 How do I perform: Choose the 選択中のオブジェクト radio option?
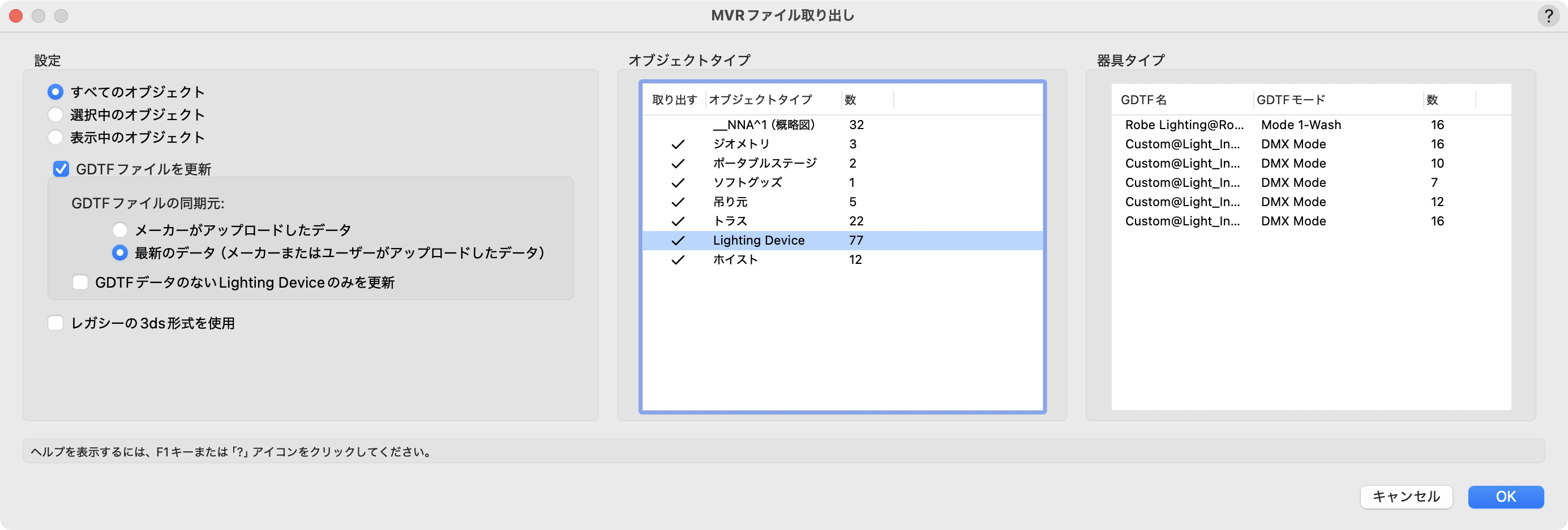point(55,114)
